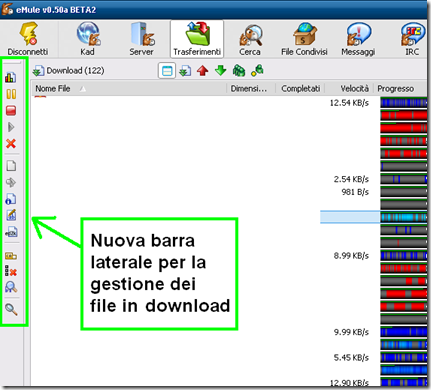431x390 pixels.
Task: Click the yellow category tag icon
Action: (11, 256)
